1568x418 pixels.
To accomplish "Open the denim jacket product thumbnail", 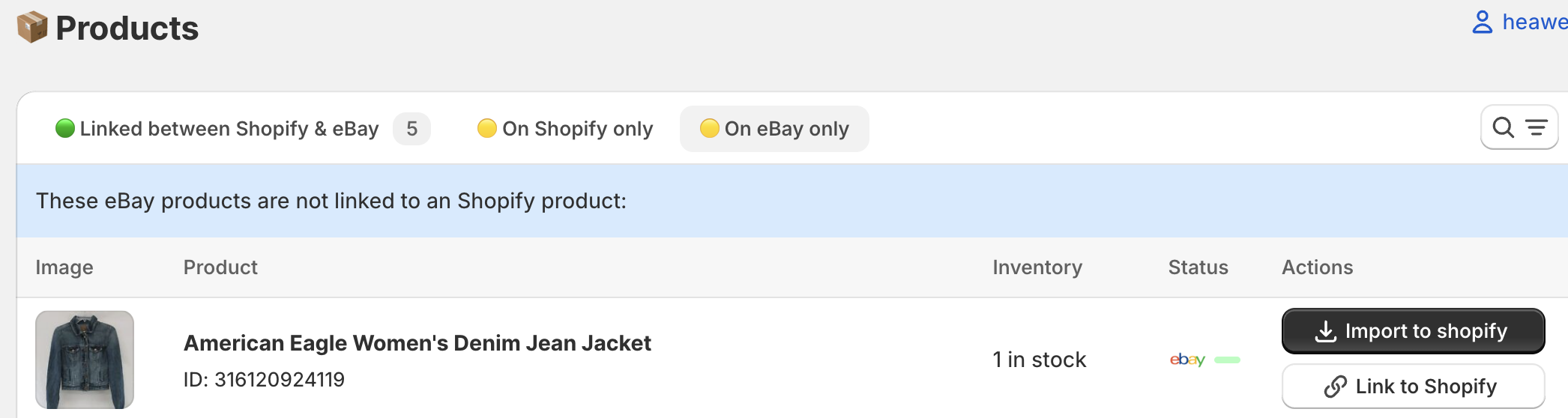I will [85, 360].
